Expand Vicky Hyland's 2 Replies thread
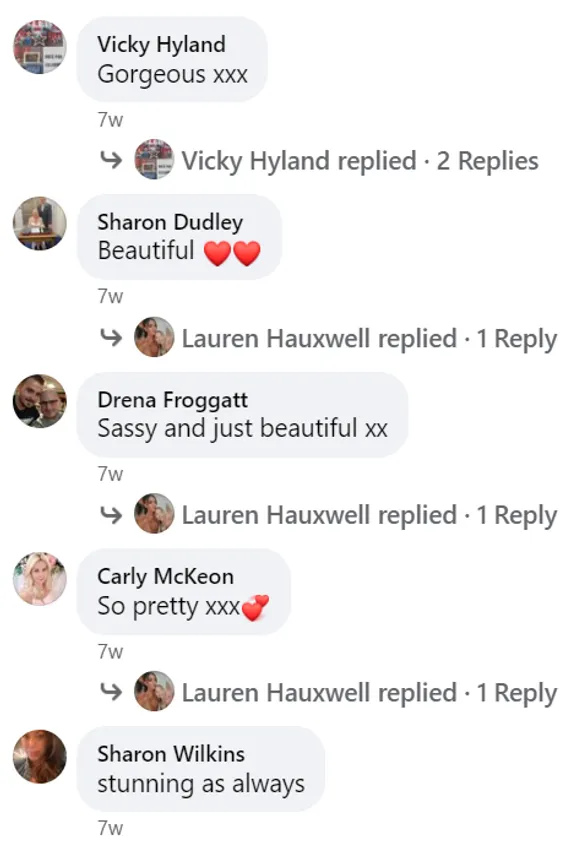 tap(360, 161)
